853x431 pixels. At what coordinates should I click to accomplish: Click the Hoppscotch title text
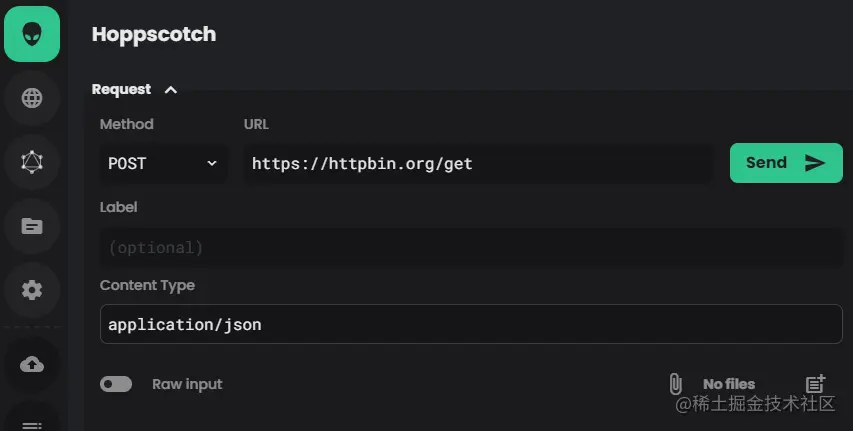pos(154,34)
